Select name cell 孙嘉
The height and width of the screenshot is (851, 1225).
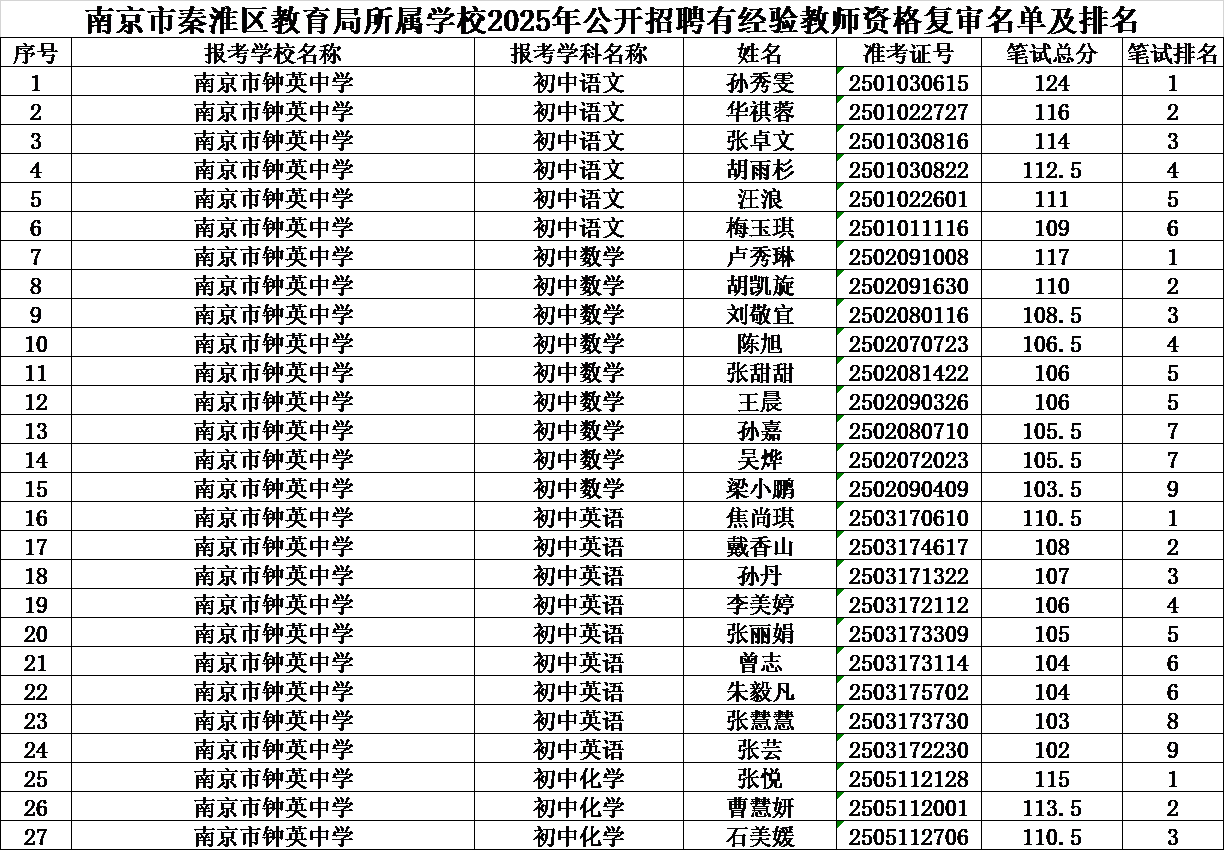click(759, 431)
